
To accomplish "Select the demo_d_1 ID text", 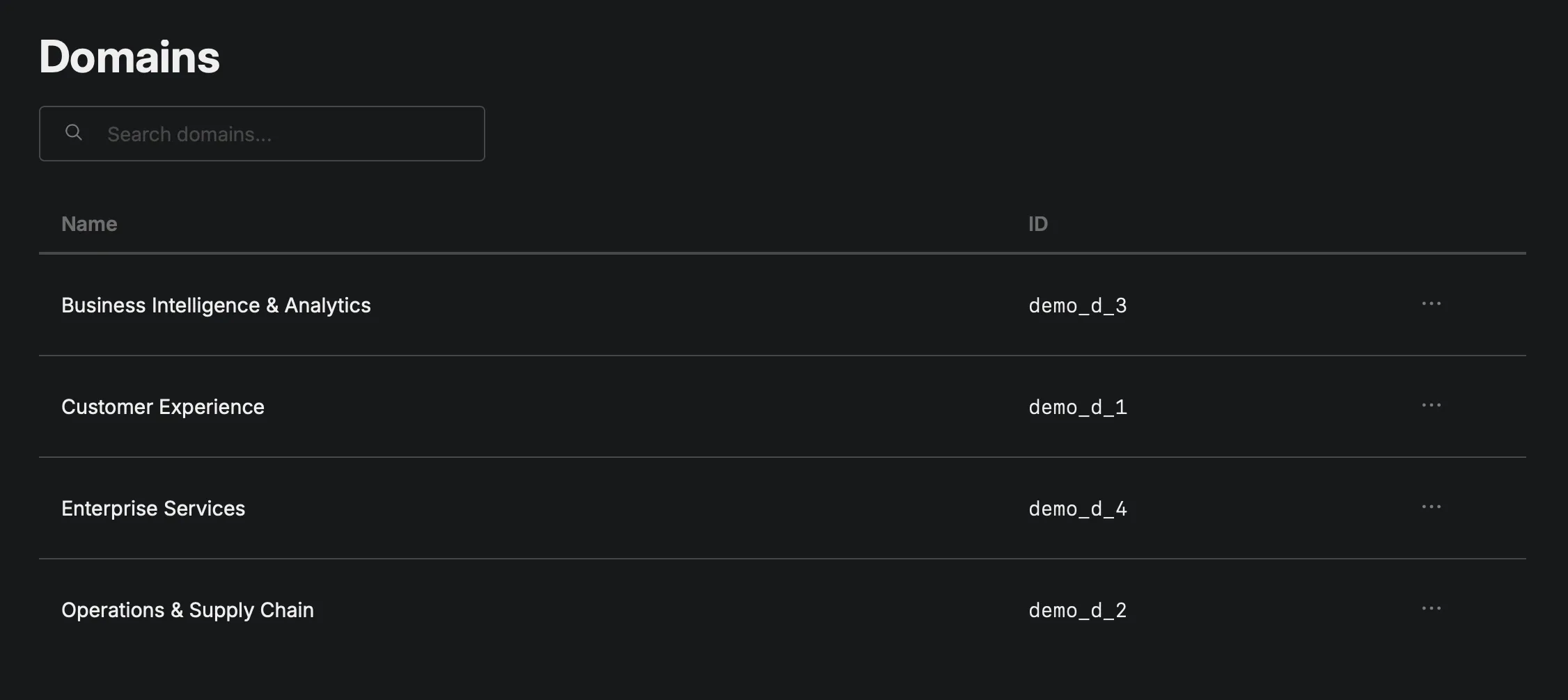I will 1078,406.
